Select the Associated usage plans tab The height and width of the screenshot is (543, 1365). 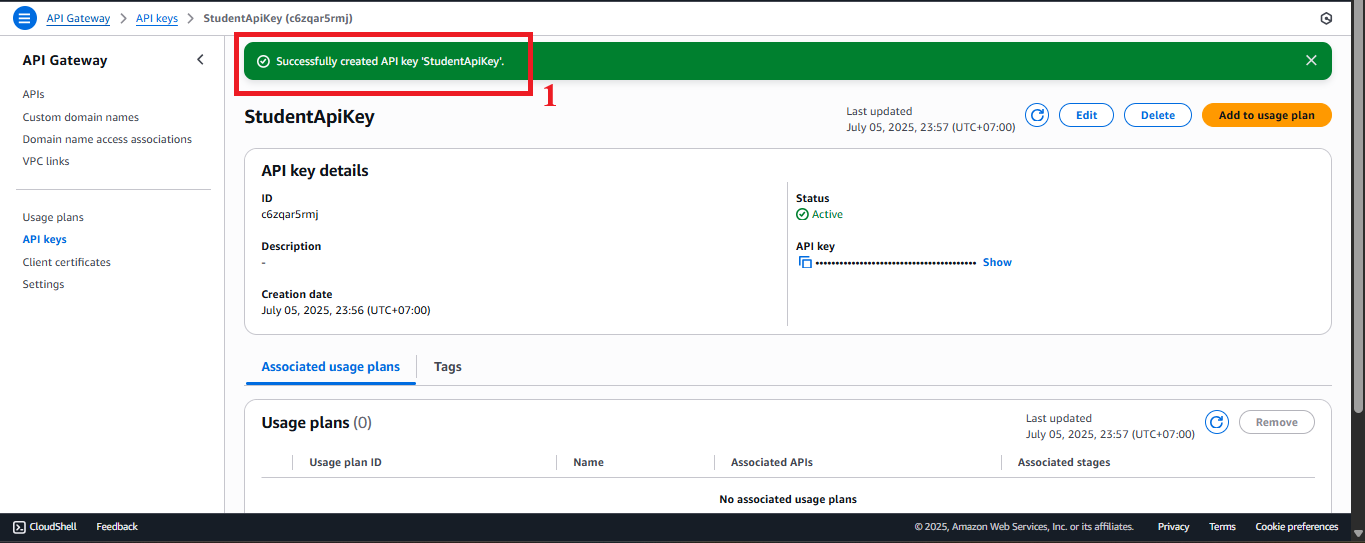click(331, 367)
